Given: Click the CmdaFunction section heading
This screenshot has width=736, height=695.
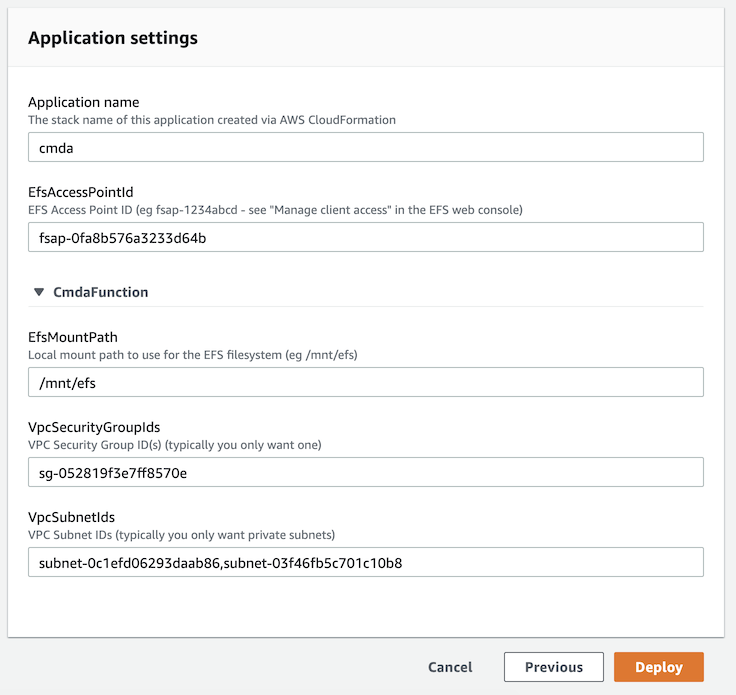Looking at the screenshot, I should 100,292.
